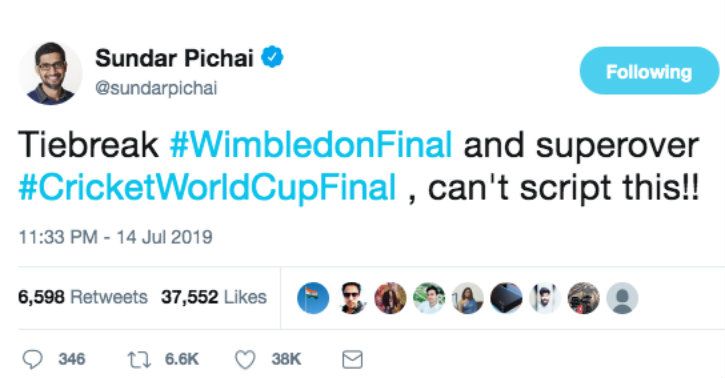
Task: Open the #WimbledonFinal hashtag
Action: click(311, 145)
